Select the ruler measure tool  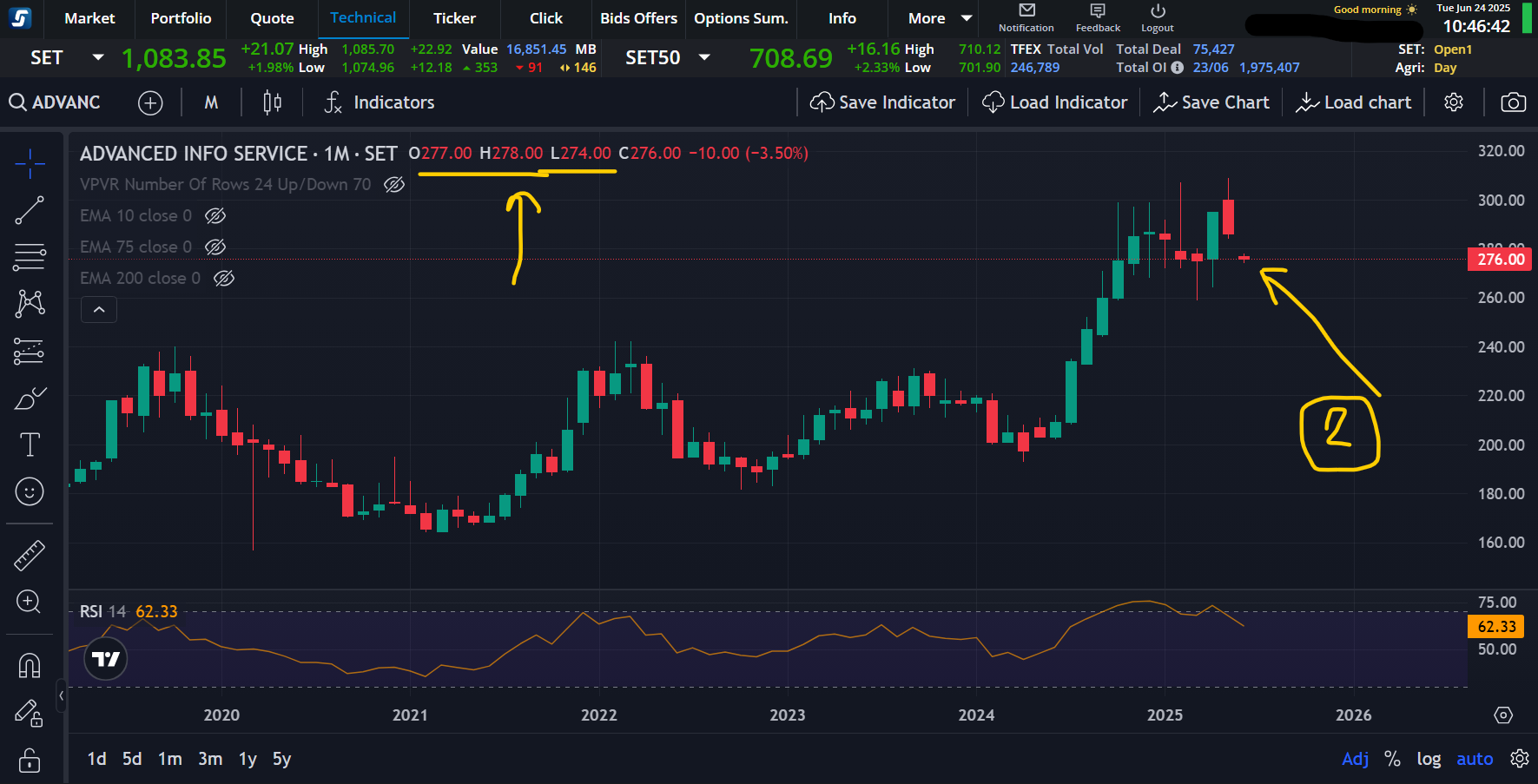pyautogui.click(x=30, y=555)
